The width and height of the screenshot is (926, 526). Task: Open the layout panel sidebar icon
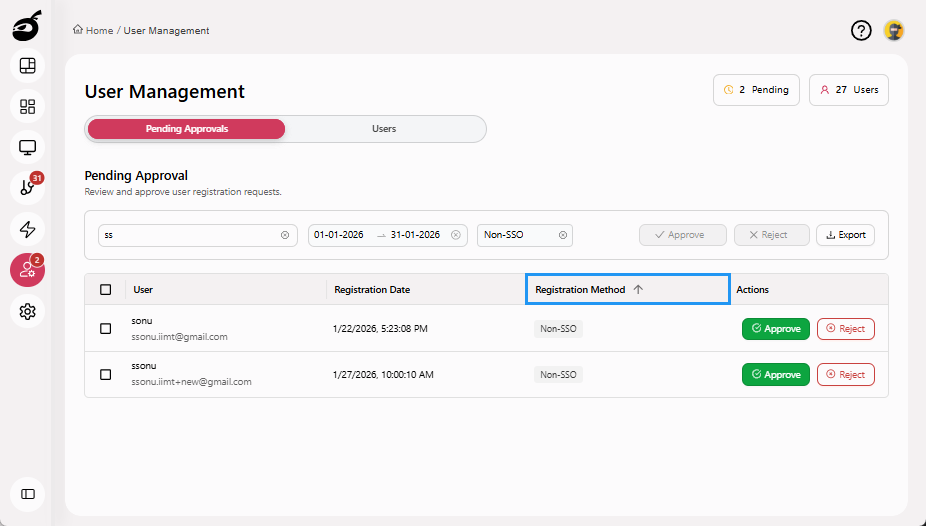point(28,66)
